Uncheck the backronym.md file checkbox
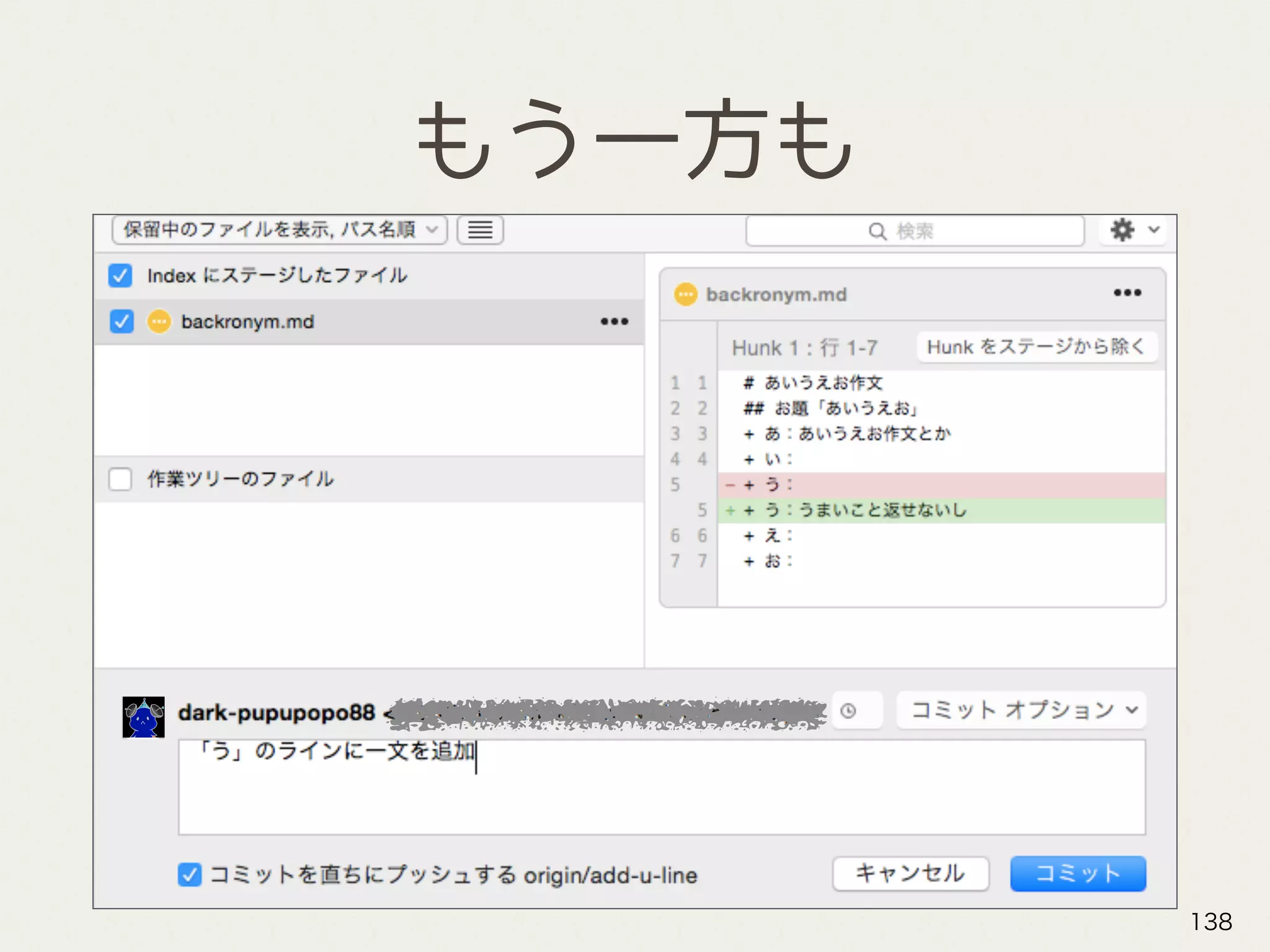Screen dimensions: 1270x952 (x=122, y=322)
